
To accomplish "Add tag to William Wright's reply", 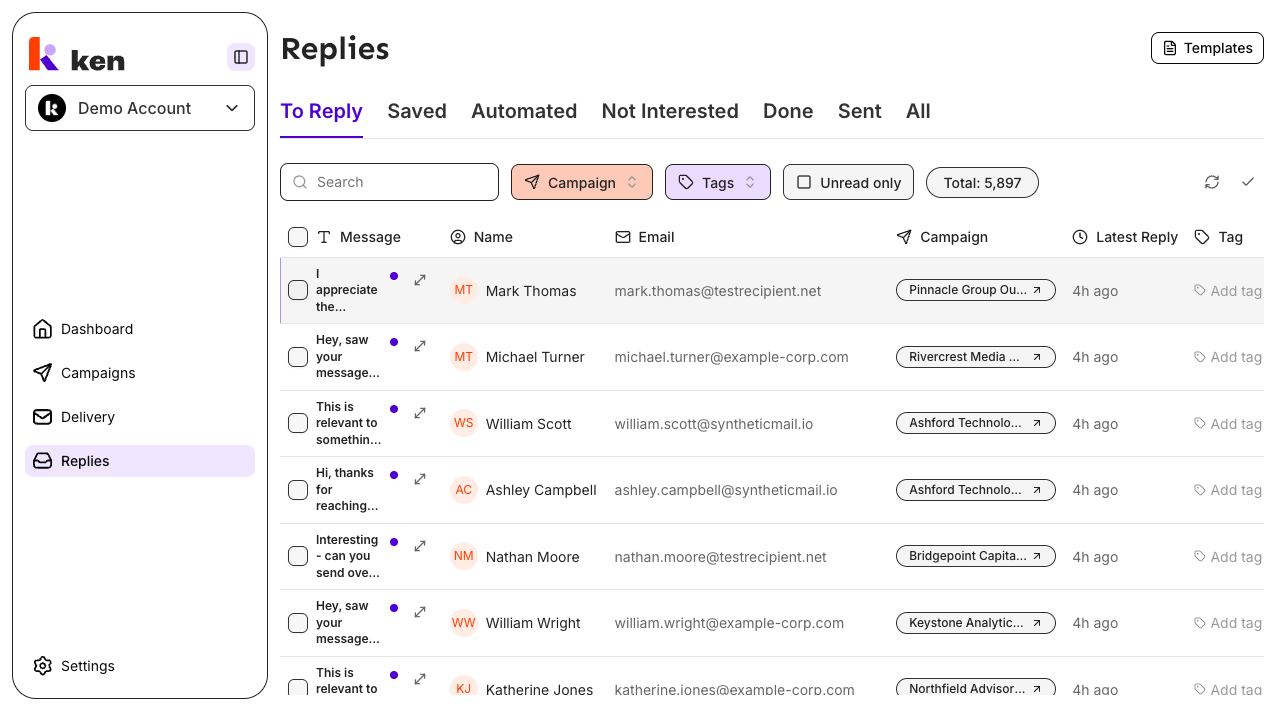I will [x=1228, y=623].
